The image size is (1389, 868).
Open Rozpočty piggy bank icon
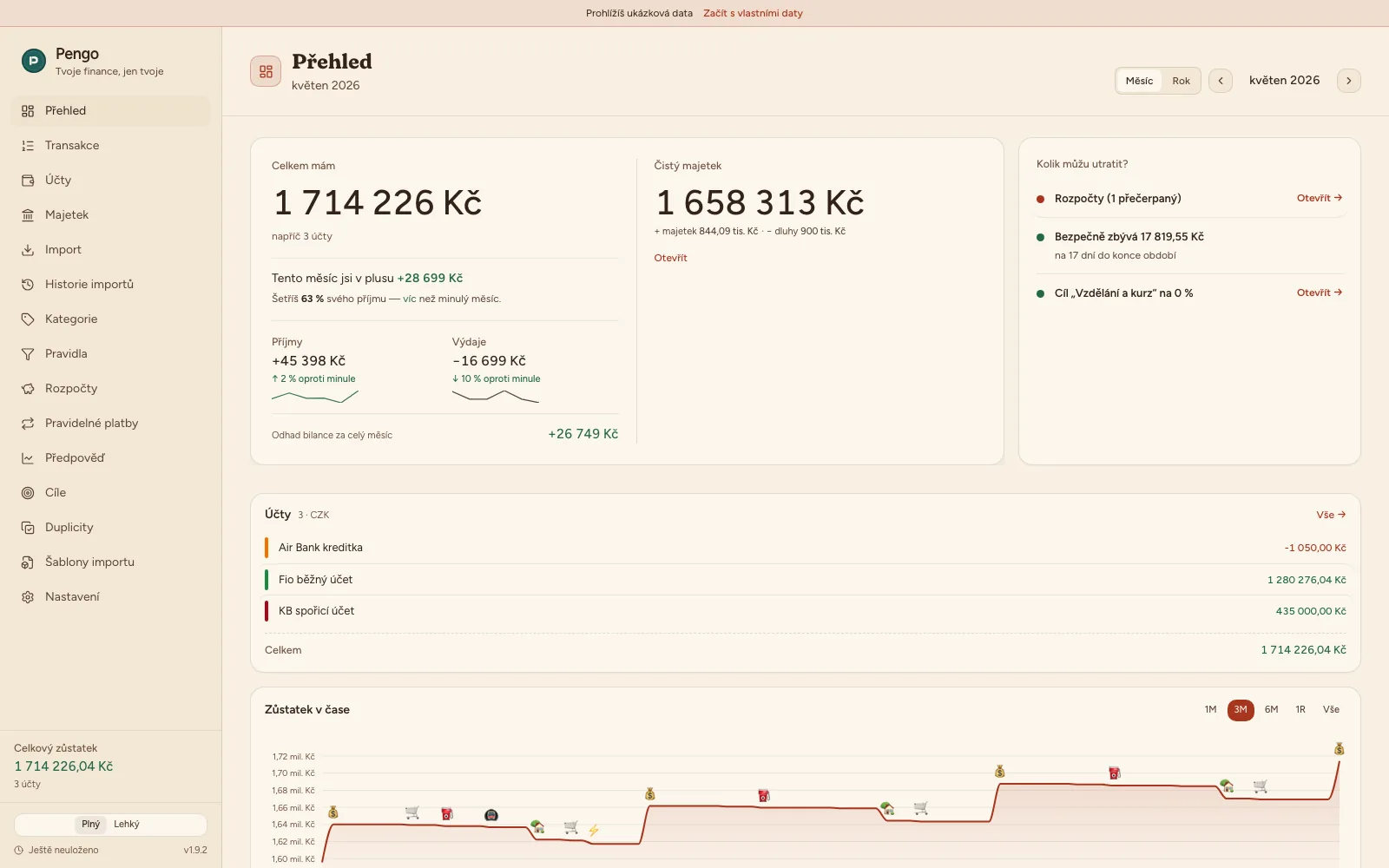[28, 389]
